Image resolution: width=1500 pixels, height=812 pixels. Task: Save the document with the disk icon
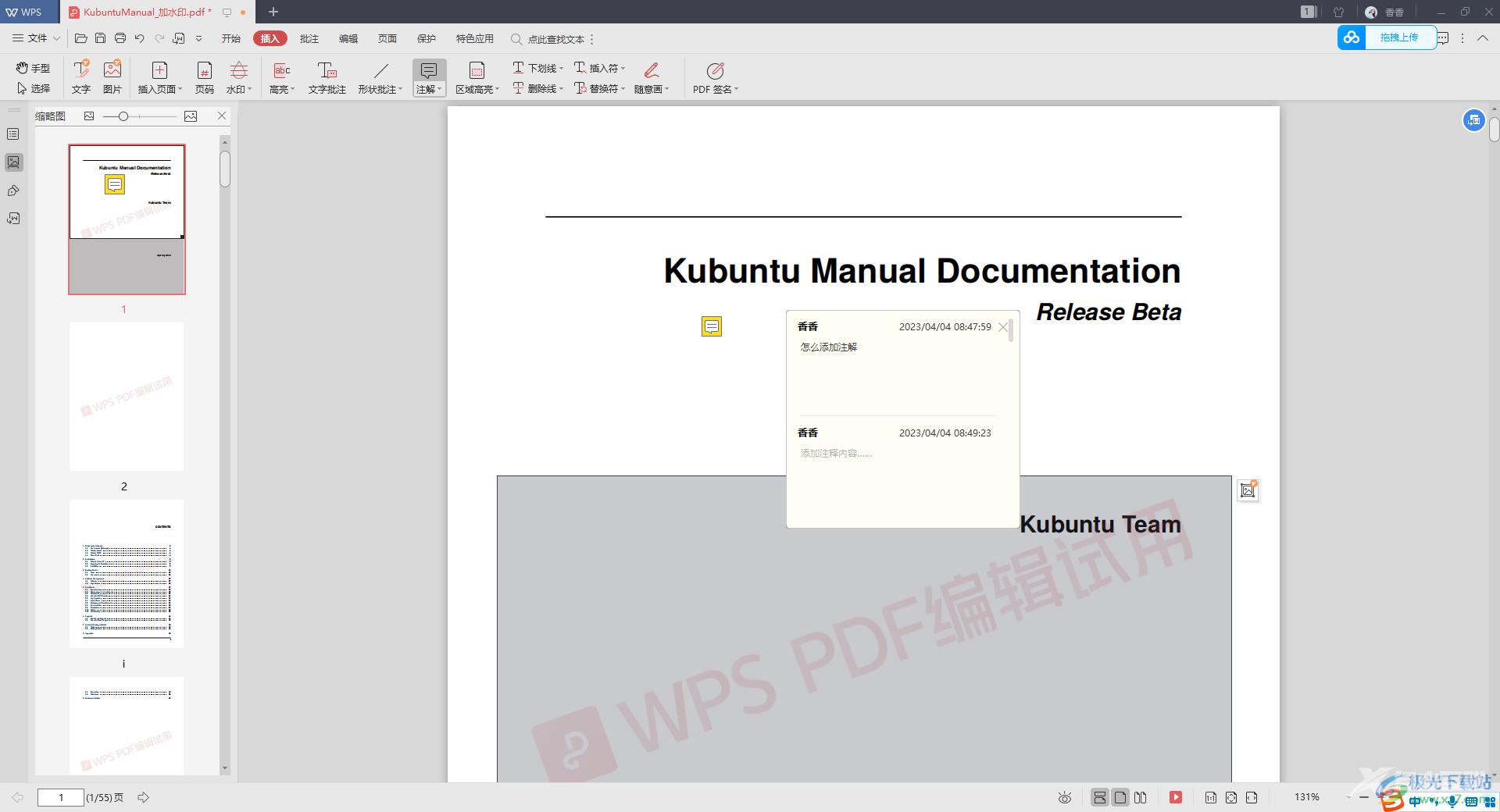(x=100, y=38)
